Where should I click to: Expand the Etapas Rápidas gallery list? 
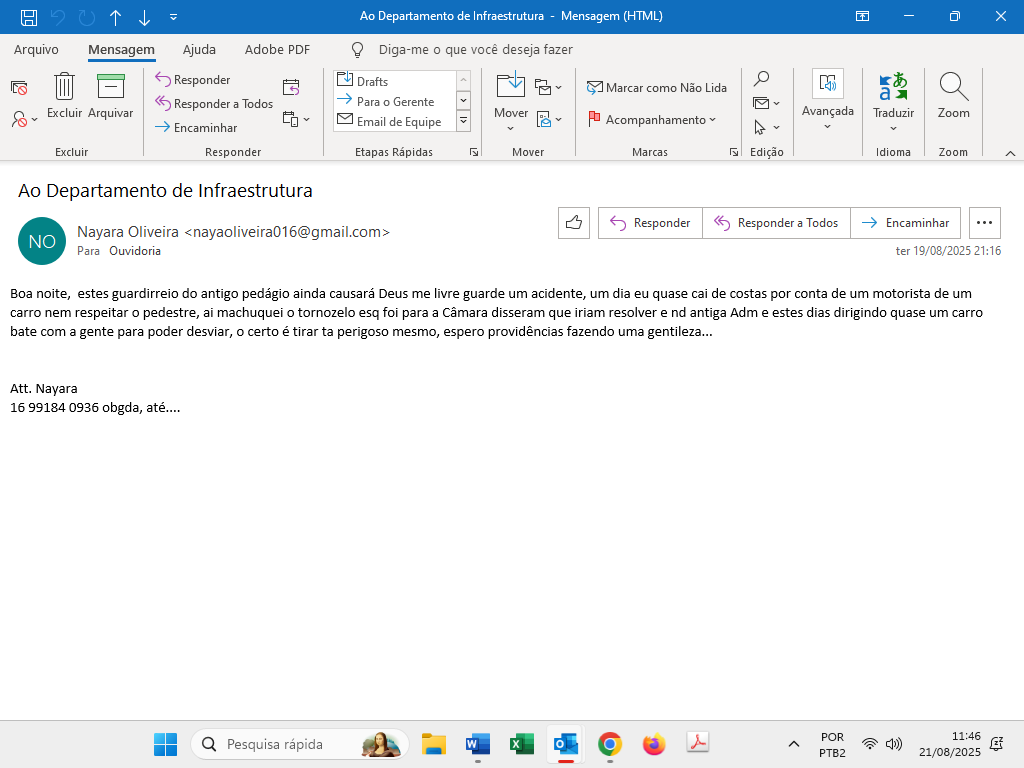pos(463,121)
